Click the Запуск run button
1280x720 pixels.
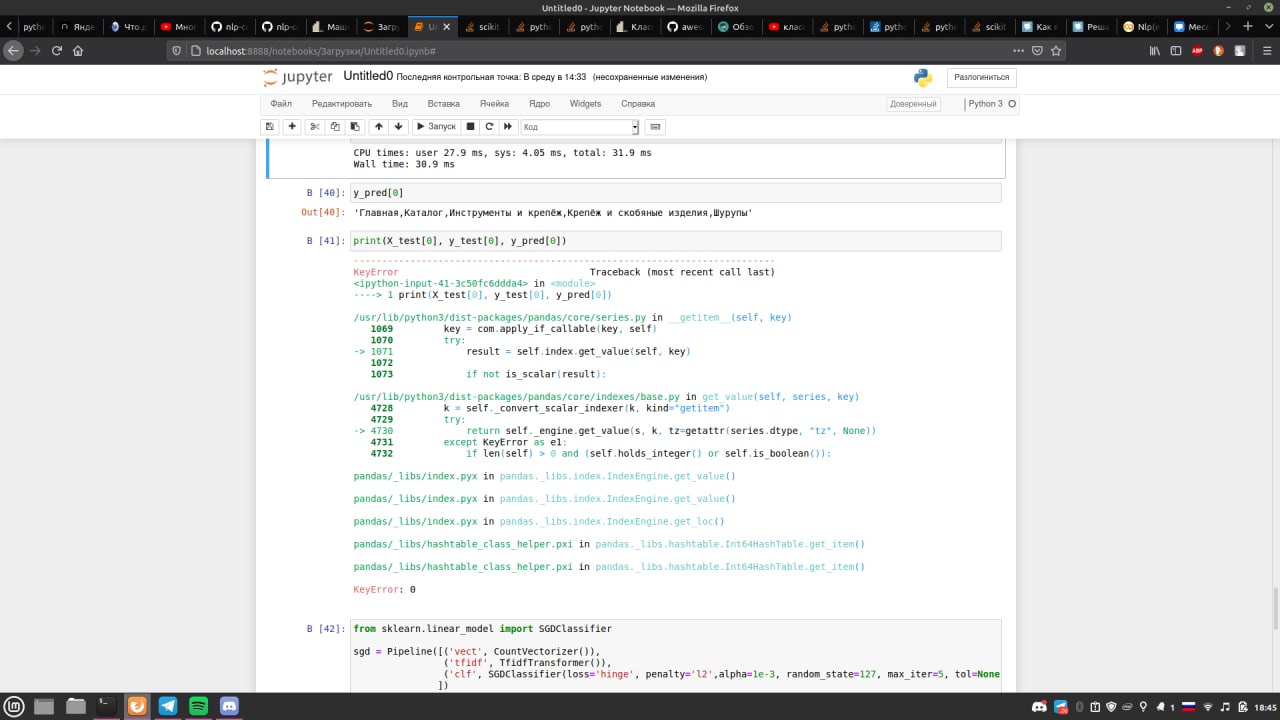click(x=435, y=127)
